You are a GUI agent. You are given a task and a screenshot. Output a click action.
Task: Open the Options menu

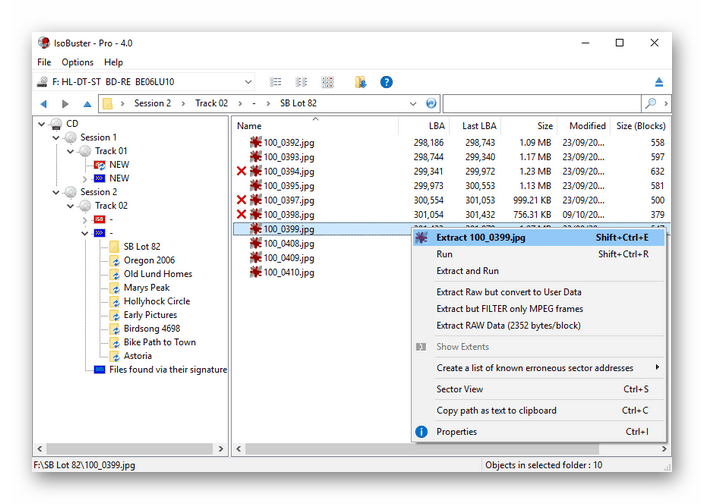[x=78, y=62]
